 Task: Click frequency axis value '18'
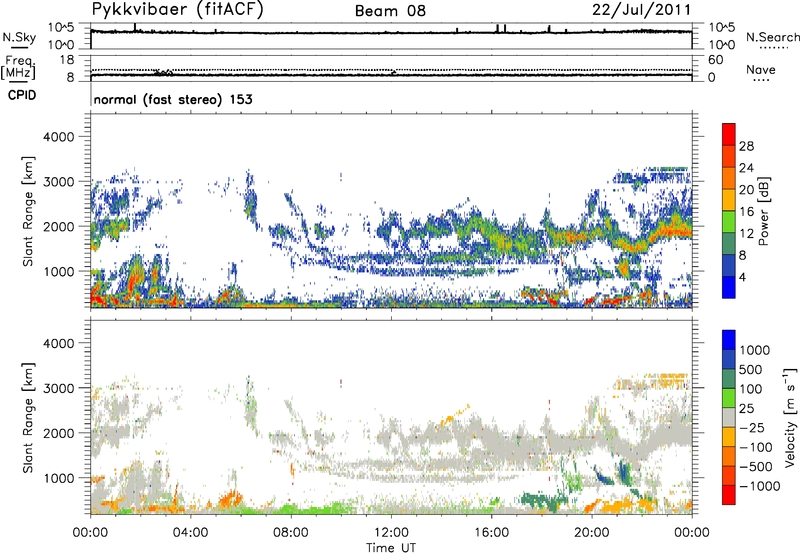point(66,60)
